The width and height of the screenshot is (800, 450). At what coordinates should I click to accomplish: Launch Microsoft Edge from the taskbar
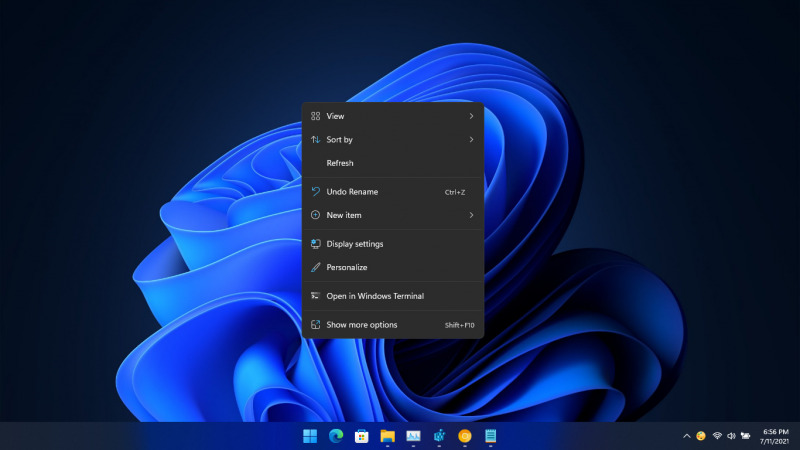pos(336,436)
